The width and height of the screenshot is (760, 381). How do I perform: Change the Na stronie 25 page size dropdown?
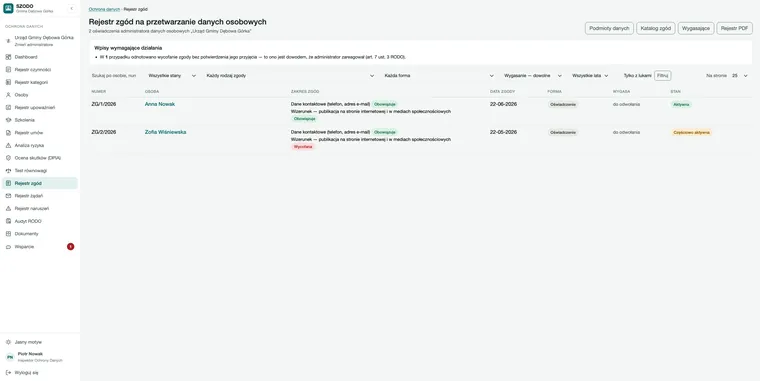[740, 76]
